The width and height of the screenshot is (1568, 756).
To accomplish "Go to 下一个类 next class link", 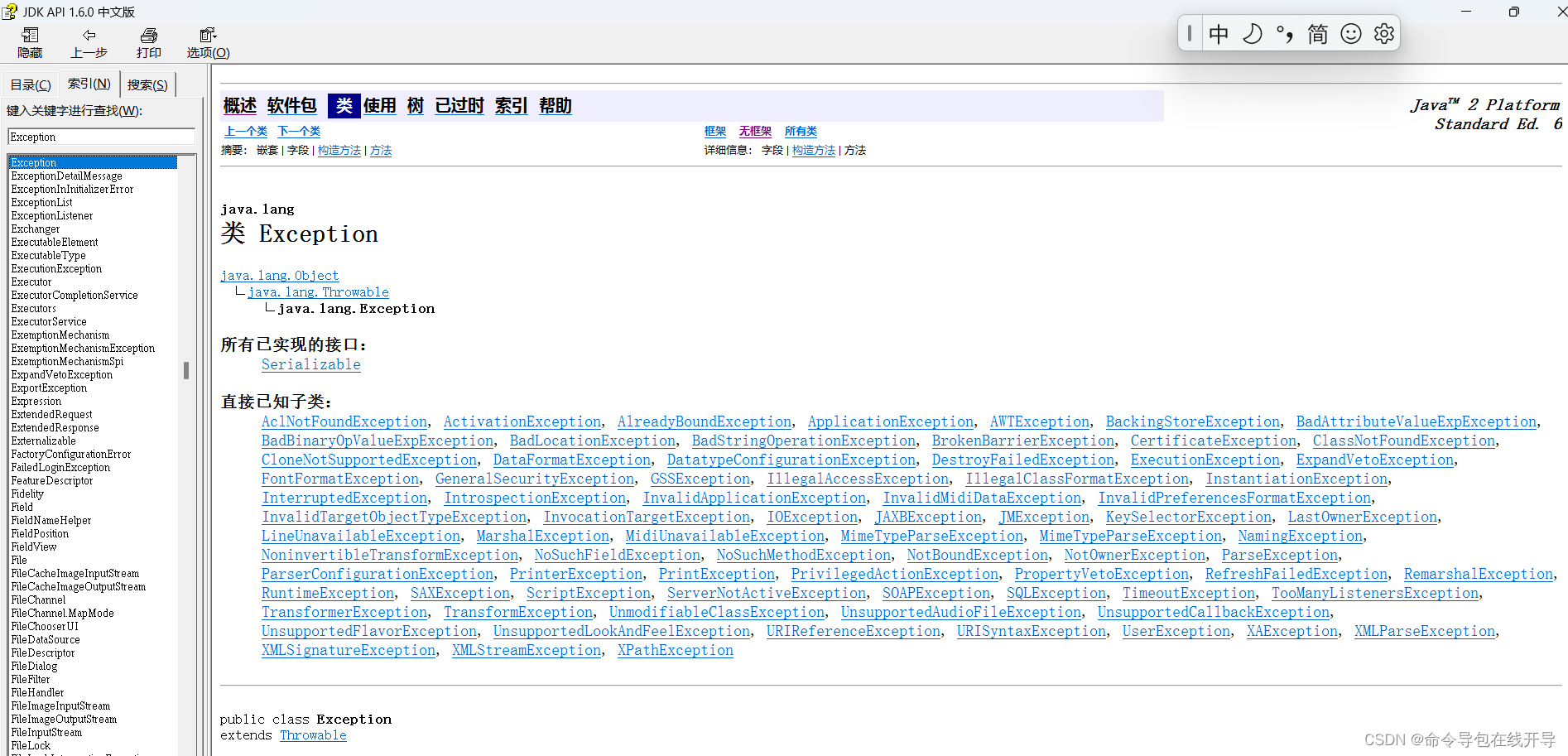I will coord(299,132).
